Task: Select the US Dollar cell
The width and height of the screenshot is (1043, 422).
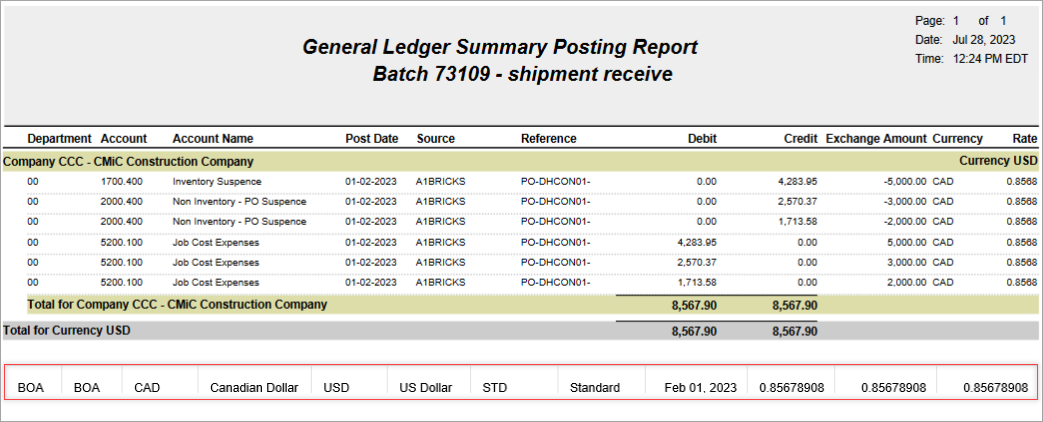Action: [x=426, y=387]
